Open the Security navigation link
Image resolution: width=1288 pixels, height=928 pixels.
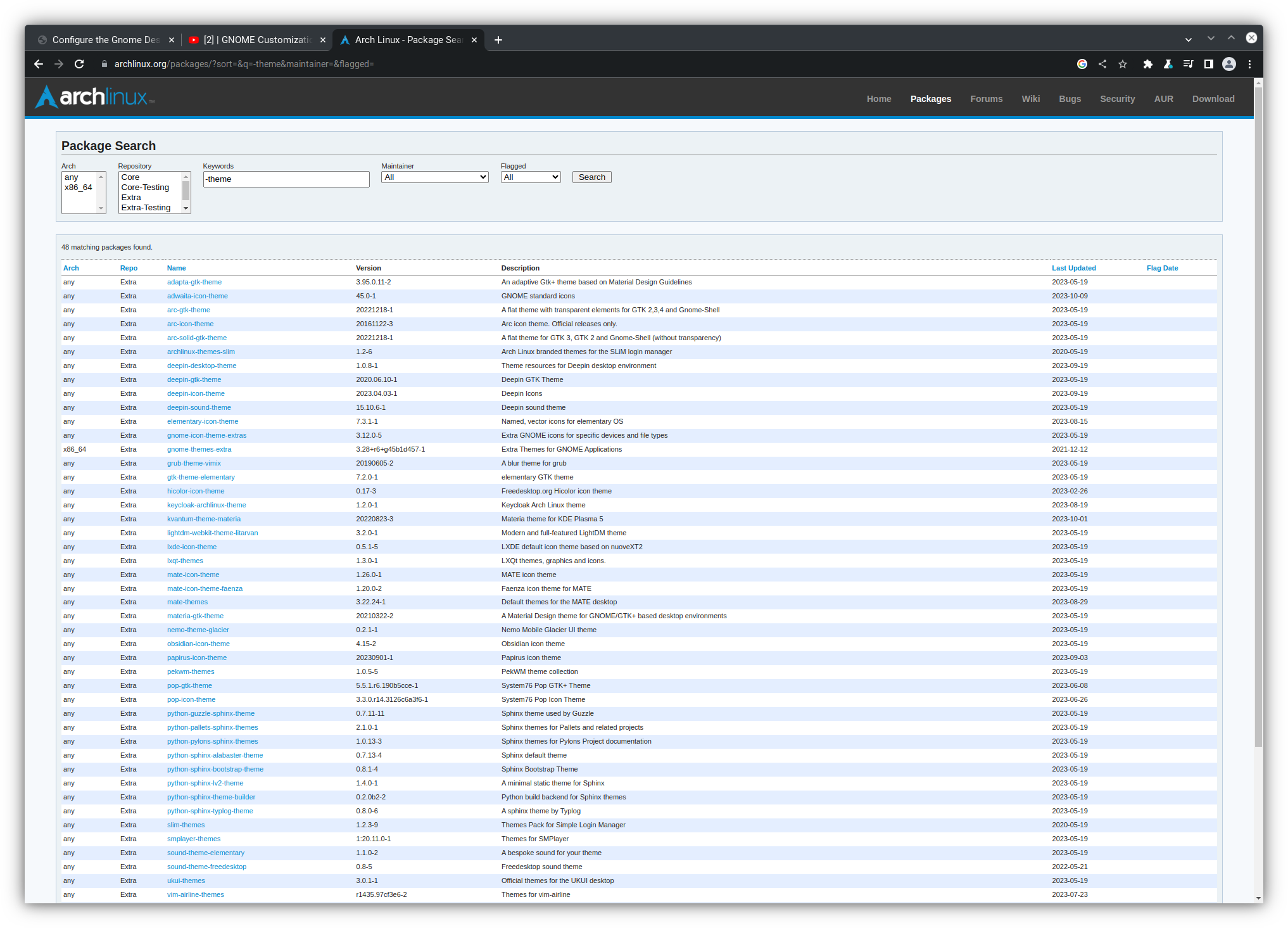tap(1118, 99)
